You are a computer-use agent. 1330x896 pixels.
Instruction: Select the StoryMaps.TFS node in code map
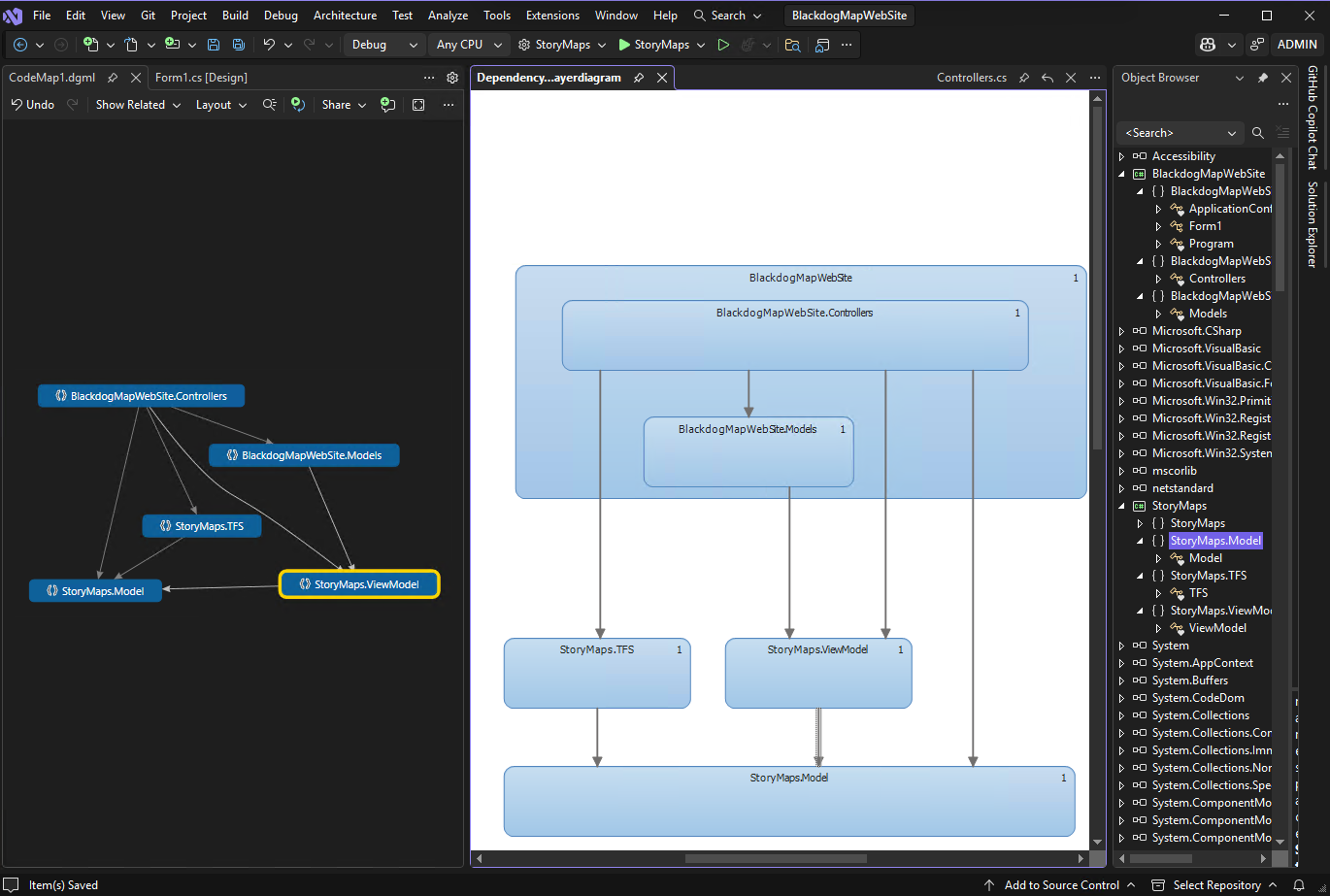pyautogui.click(x=202, y=526)
